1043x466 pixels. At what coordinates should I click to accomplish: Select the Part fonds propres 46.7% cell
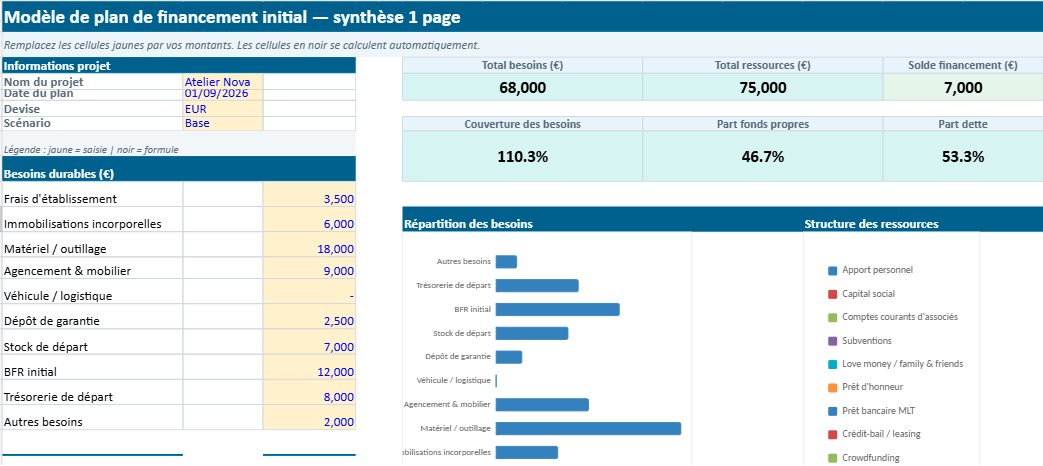pos(762,157)
